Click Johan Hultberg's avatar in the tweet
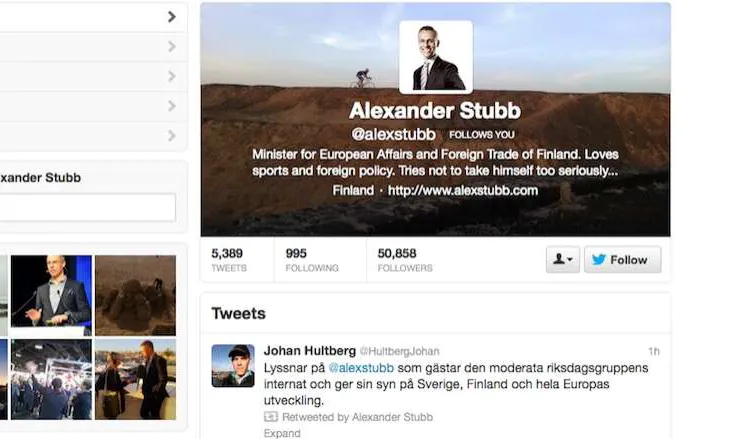This screenshot has height=439, width=750. click(x=233, y=366)
